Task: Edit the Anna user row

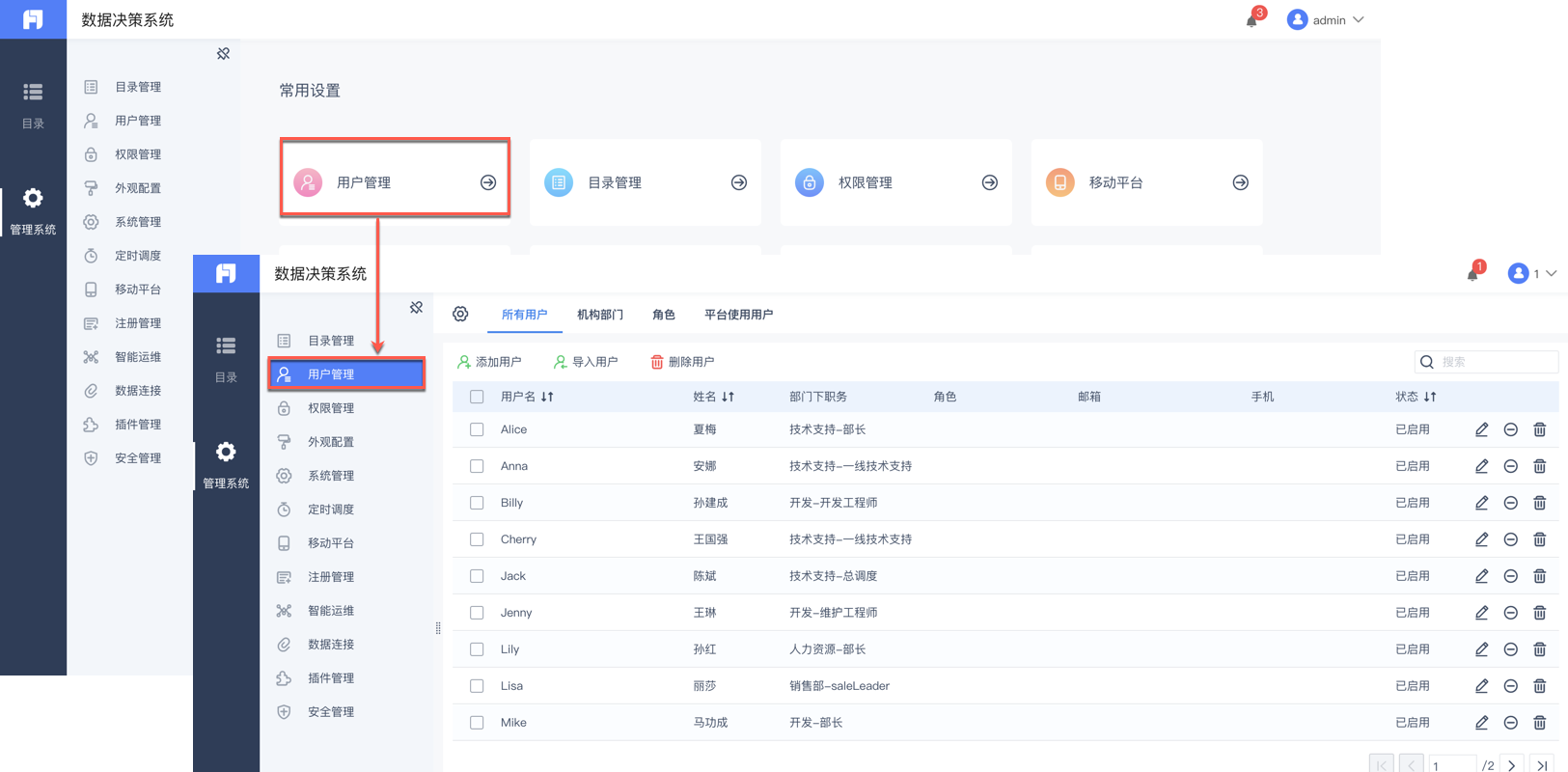Action: click(1481, 466)
